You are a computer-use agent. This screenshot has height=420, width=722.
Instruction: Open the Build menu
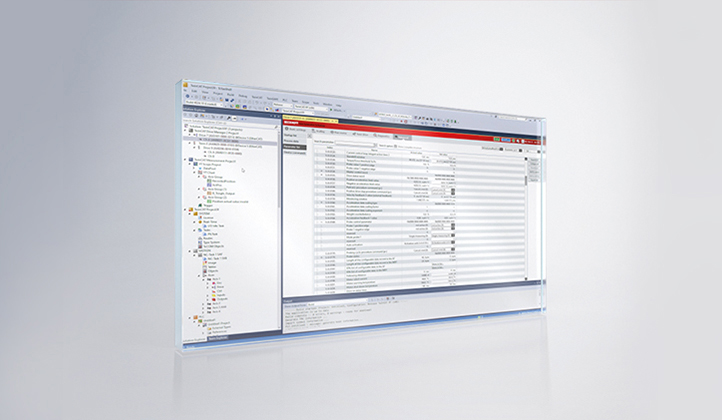click(x=231, y=94)
